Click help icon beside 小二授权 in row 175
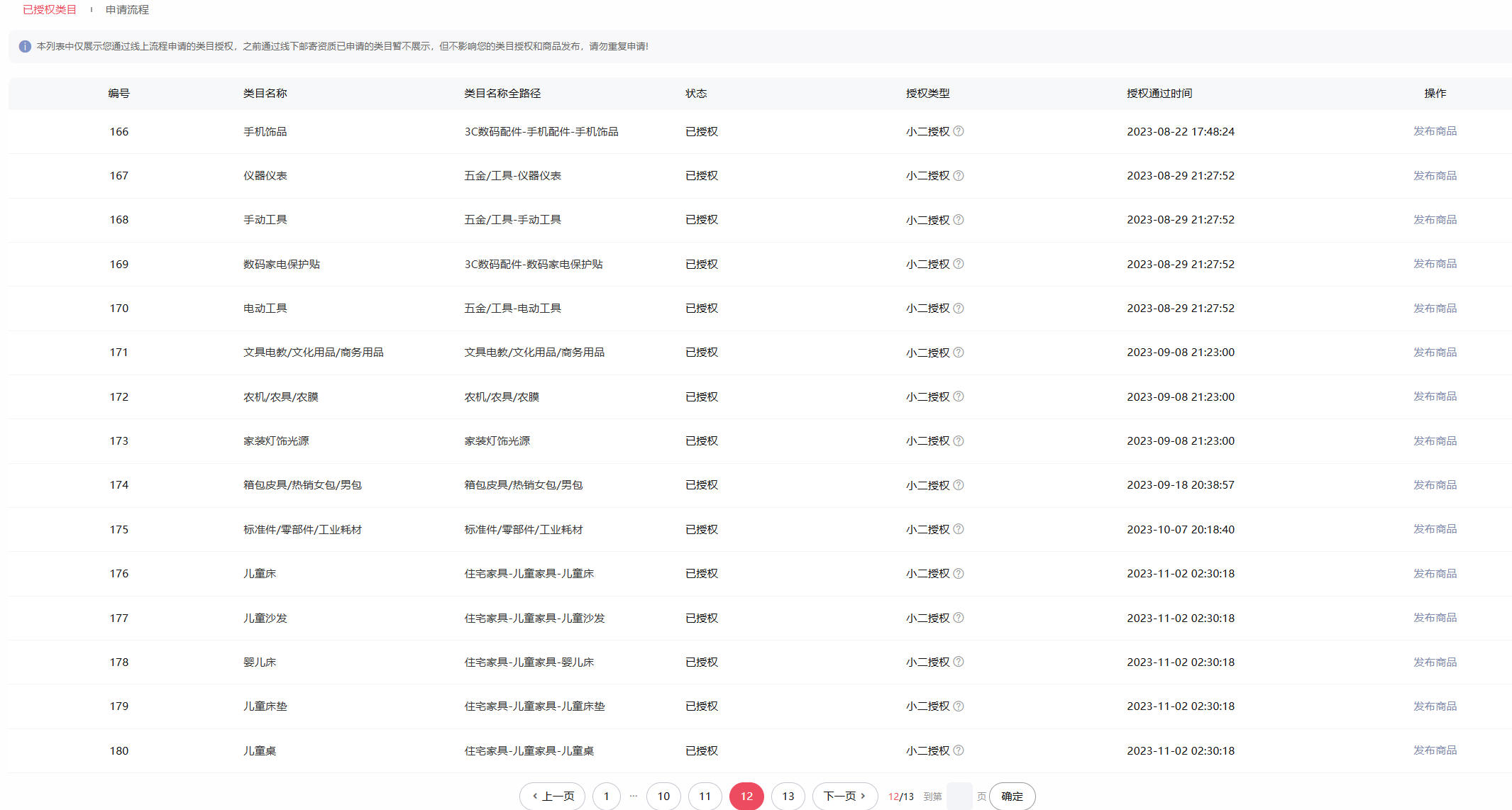The image size is (1512, 810). pos(958,529)
